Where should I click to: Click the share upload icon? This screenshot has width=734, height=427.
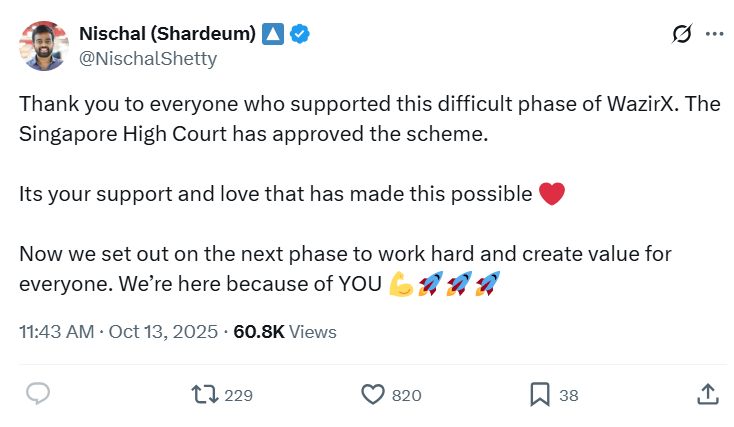point(707,395)
